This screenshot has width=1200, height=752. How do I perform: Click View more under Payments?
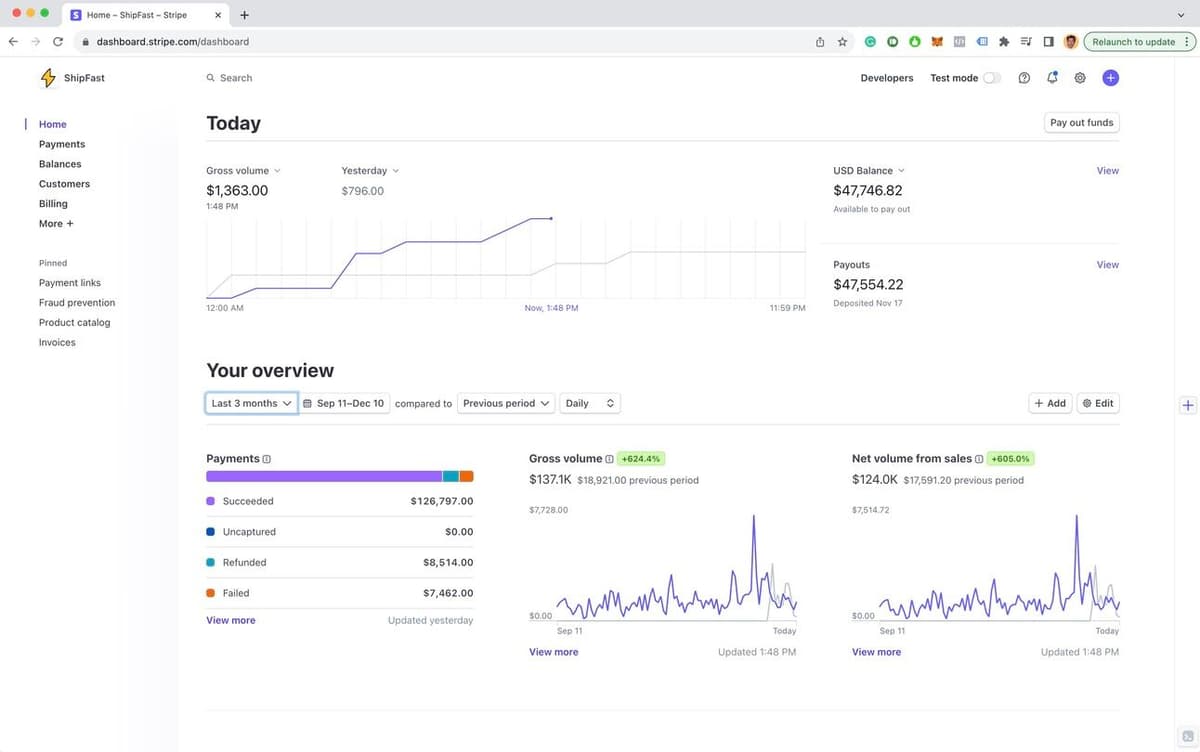[230, 621]
